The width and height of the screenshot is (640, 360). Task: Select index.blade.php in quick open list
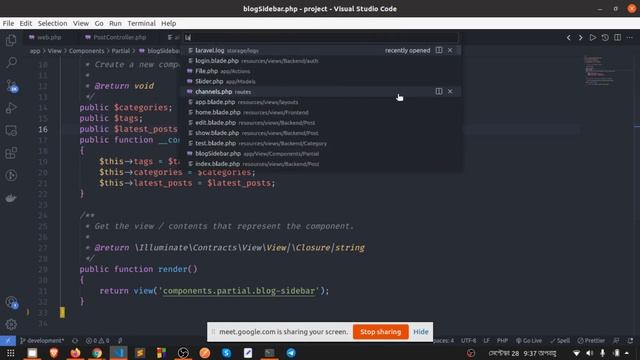320,164
